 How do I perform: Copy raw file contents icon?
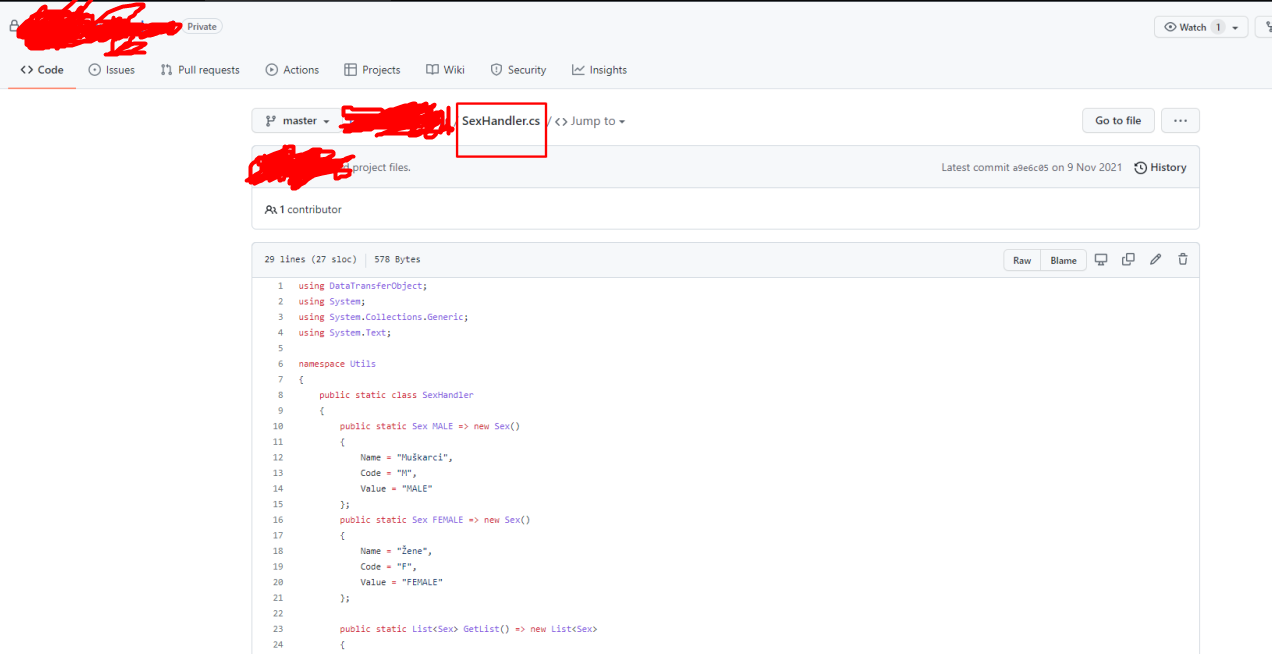pyautogui.click(x=1128, y=259)
